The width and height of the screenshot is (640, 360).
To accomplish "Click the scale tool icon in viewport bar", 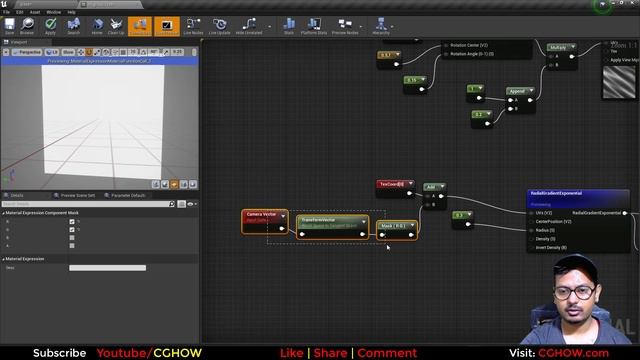I will coord(97,52).
